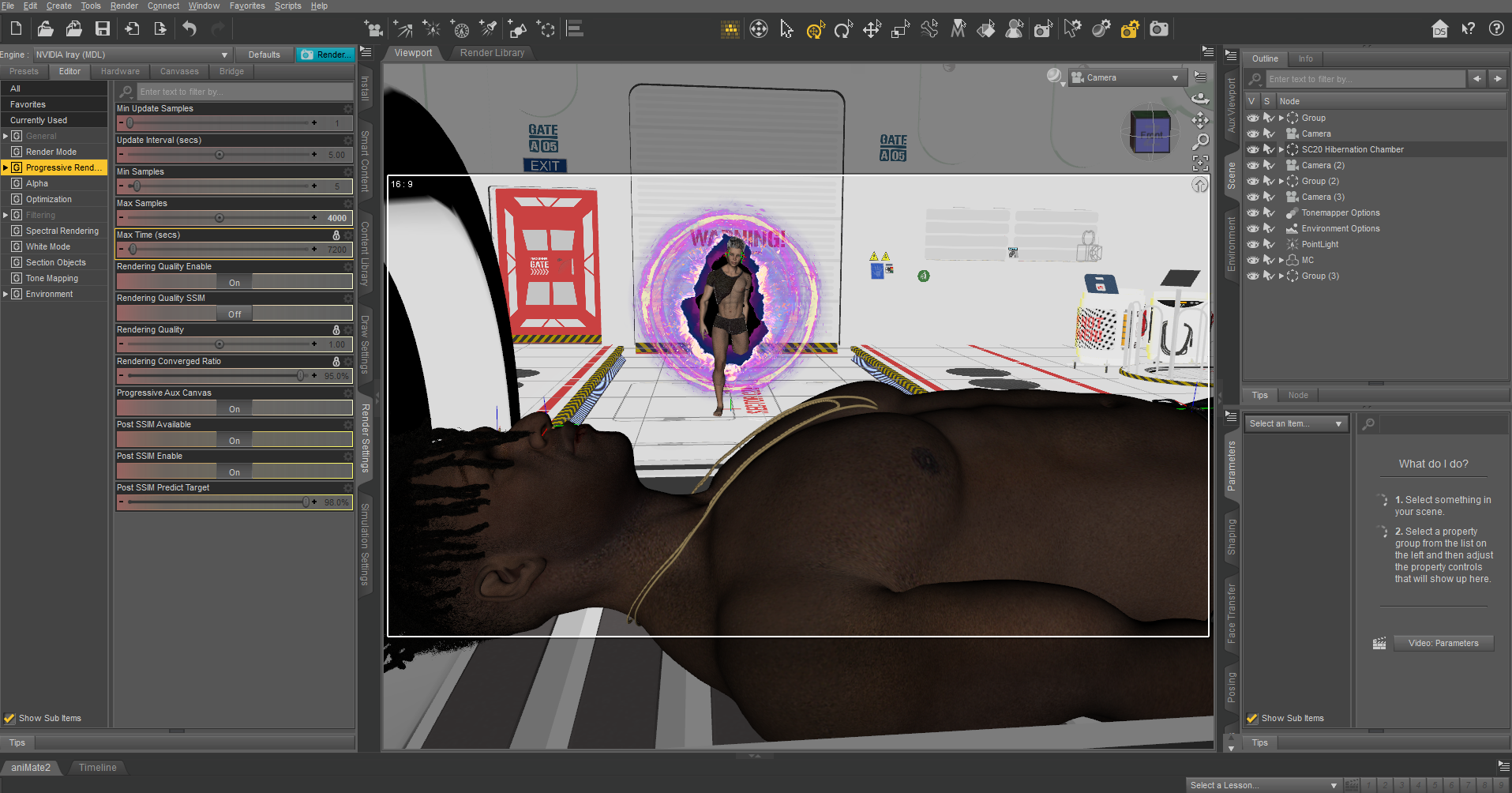Click the Save file toolbar icon
Viewport: 1512px width, 793px height.
103,29
